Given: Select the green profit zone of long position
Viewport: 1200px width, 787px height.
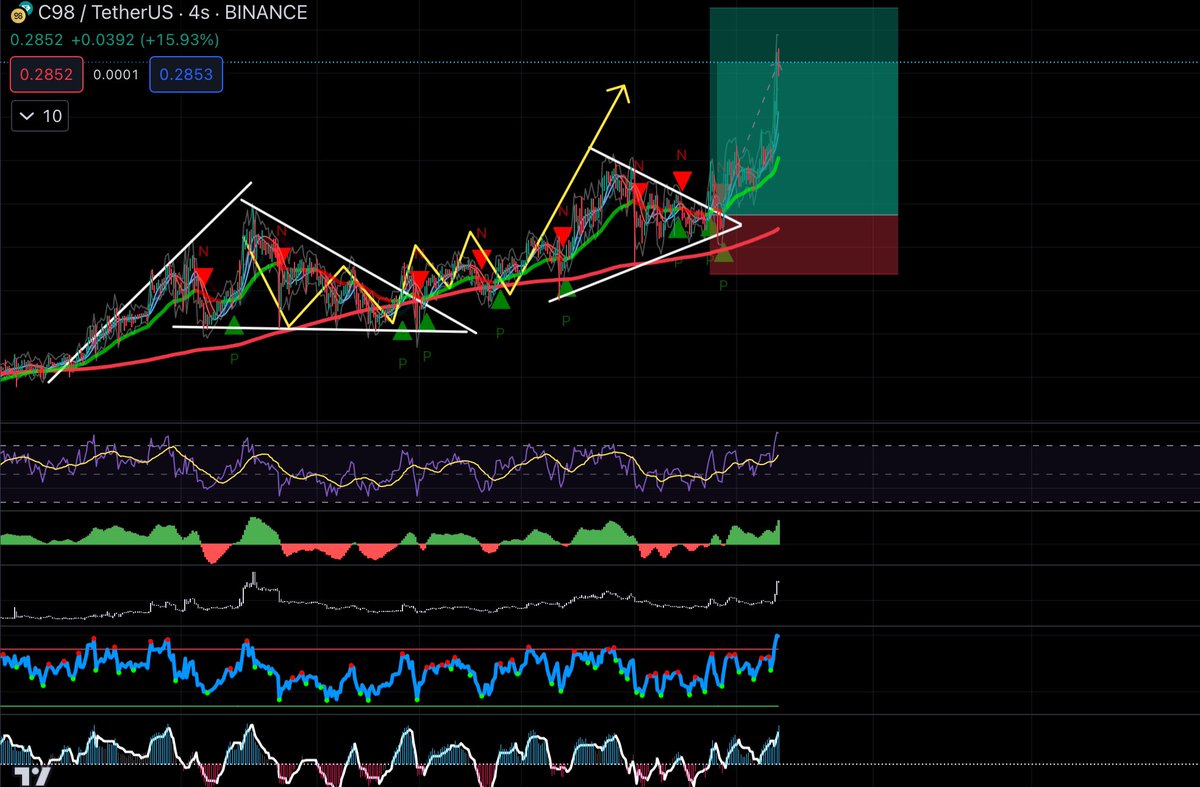Looking at the screenshot, I should coord(804,111).
